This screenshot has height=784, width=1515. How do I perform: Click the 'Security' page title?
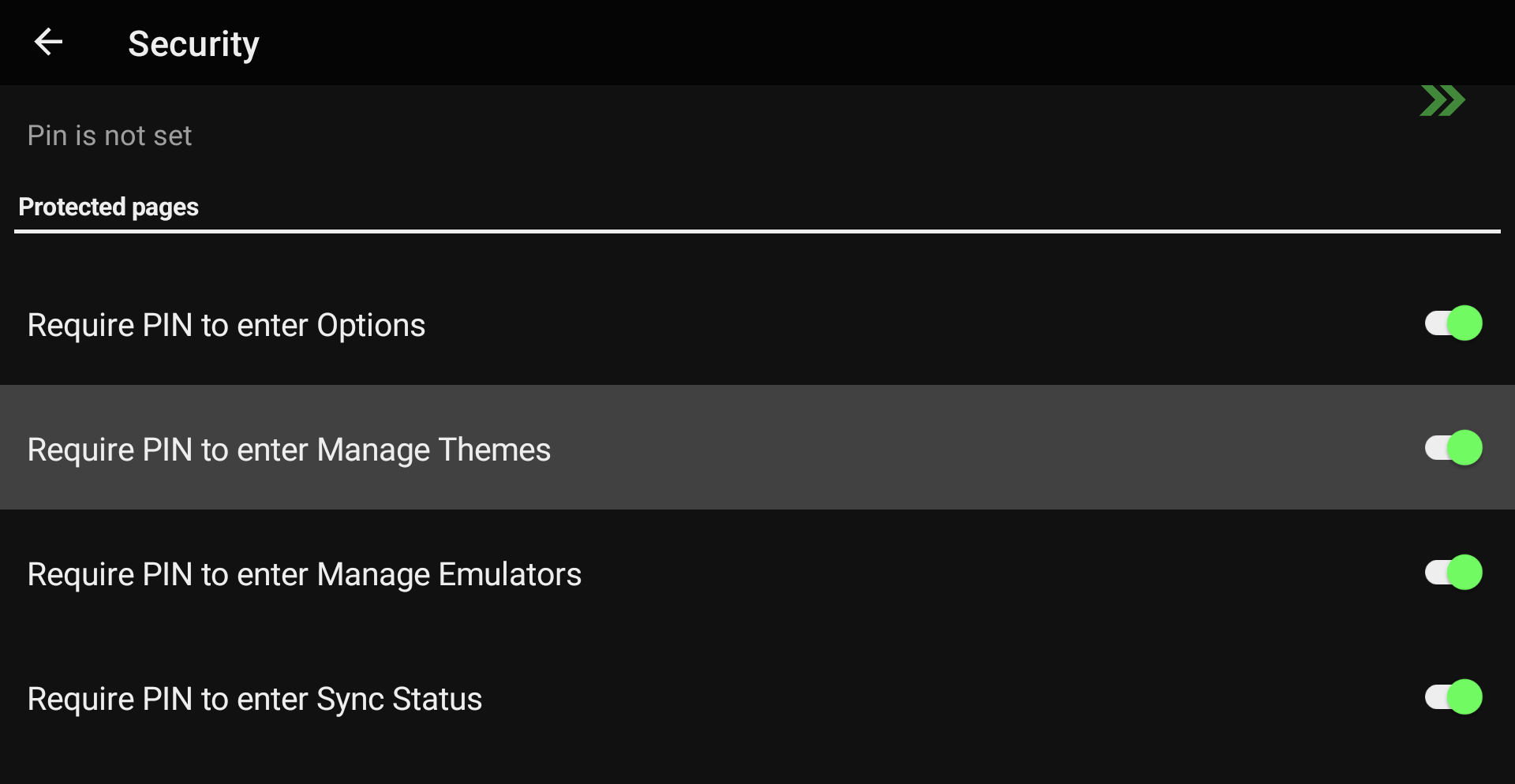tap(193, 44)
